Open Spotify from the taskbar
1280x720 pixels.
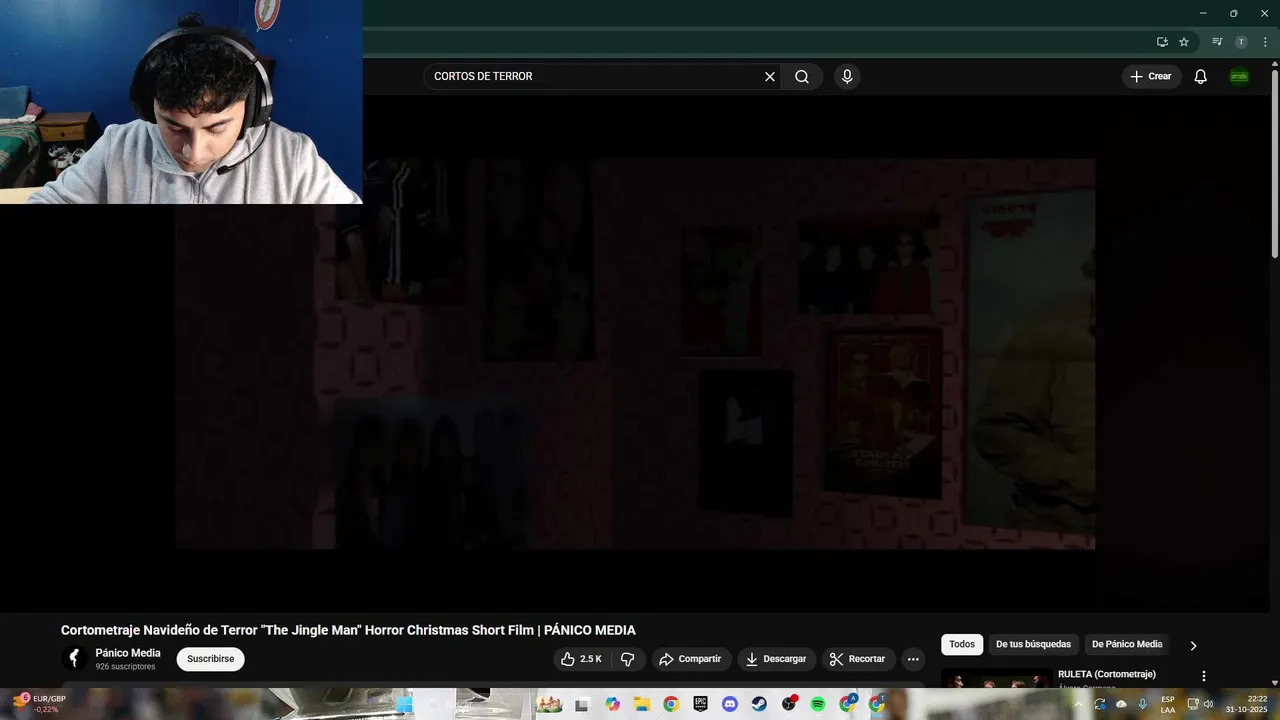click(x=818, y=704)
